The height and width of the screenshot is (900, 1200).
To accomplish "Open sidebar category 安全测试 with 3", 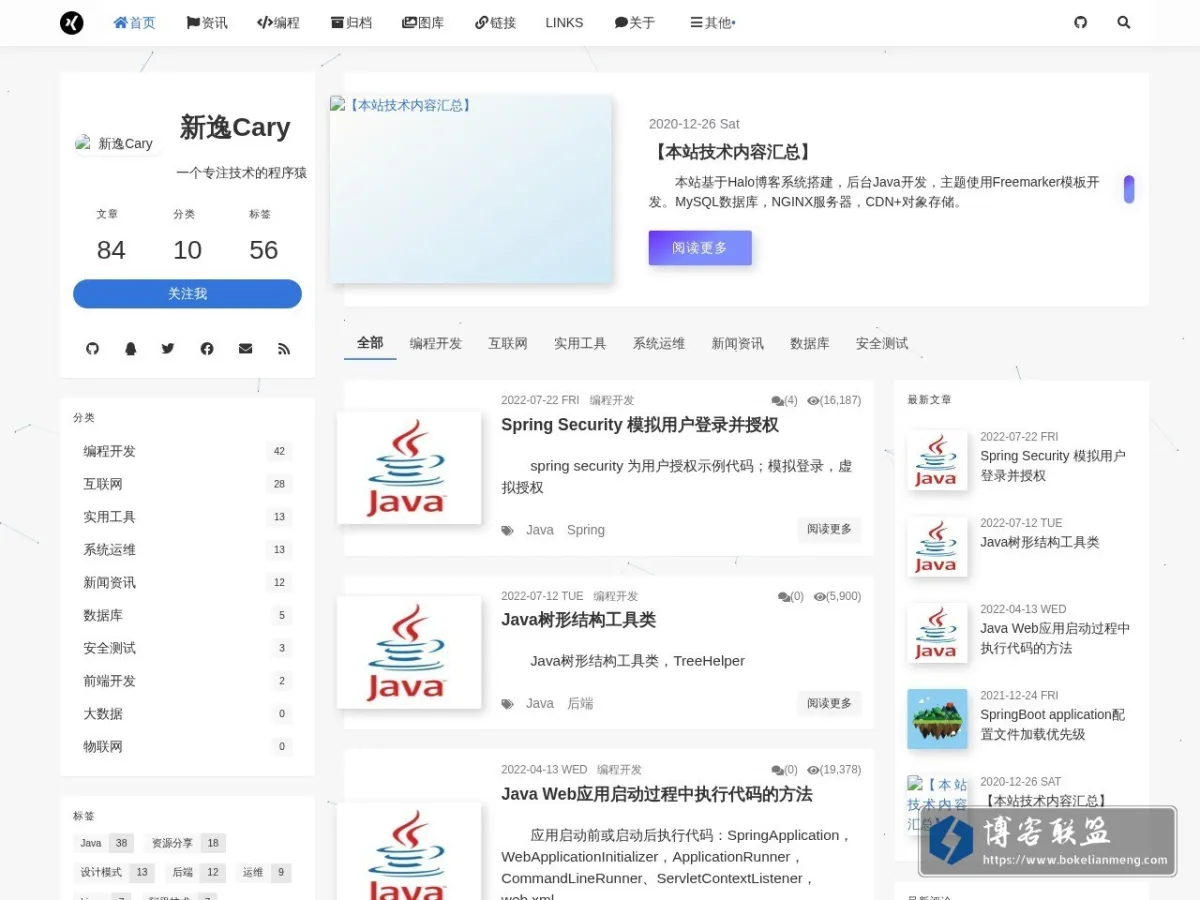I will [x=187, y=648].
